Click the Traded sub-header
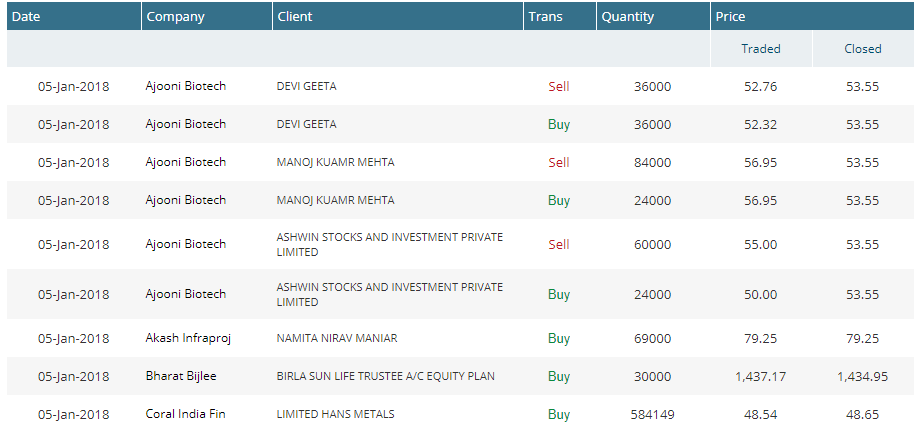Screen dimensions: 919x425 click(760, 48)
